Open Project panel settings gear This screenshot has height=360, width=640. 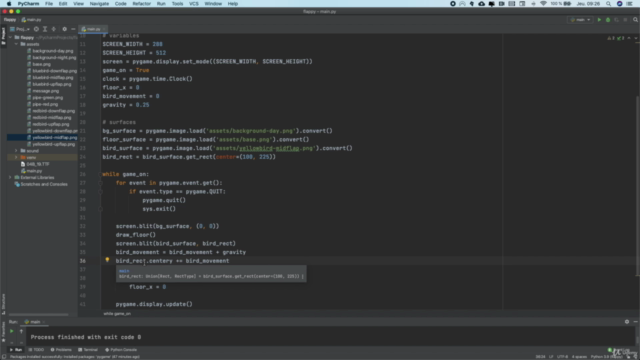[x=64, y=29]
